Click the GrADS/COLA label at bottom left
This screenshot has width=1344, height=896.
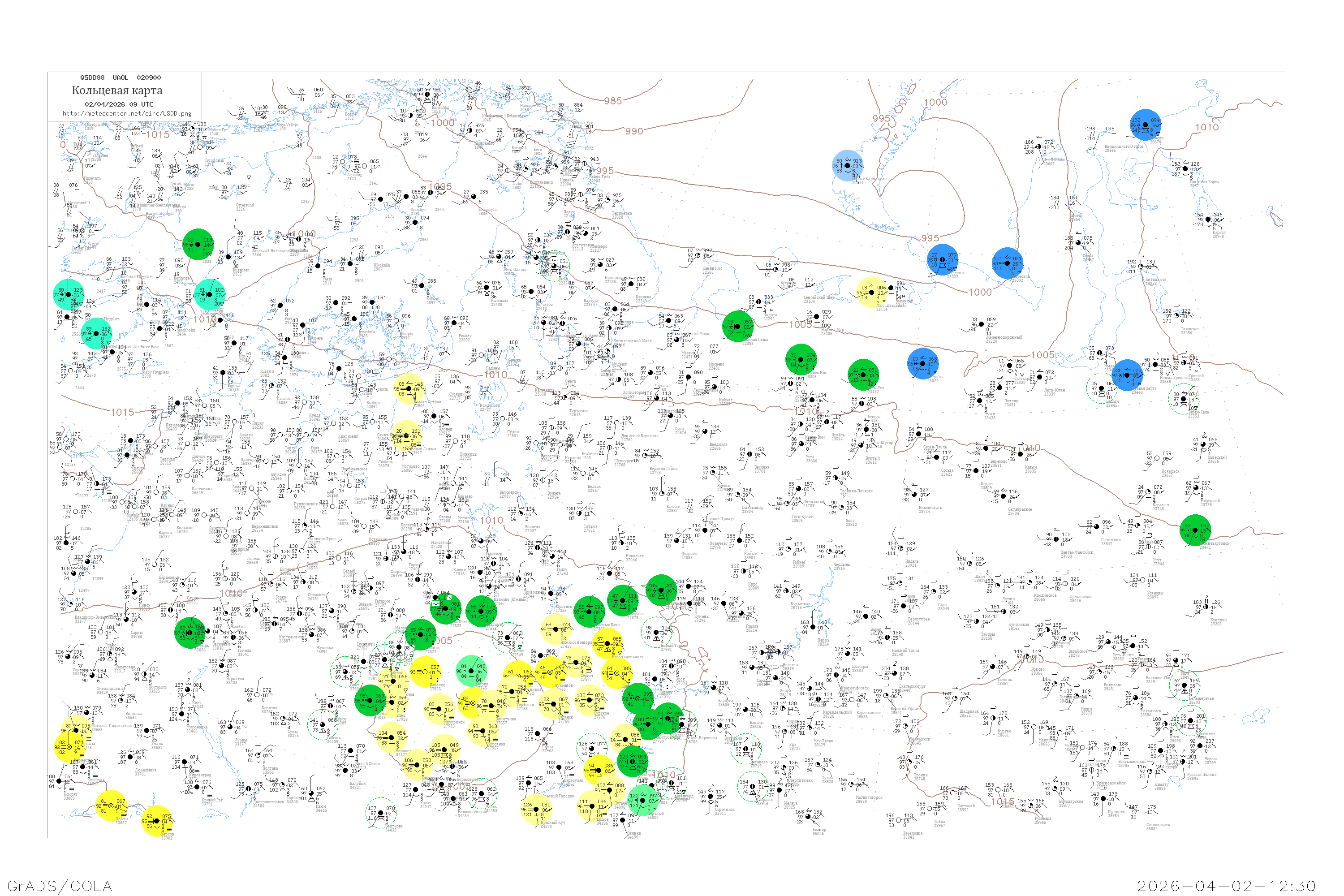coord(60,886)
